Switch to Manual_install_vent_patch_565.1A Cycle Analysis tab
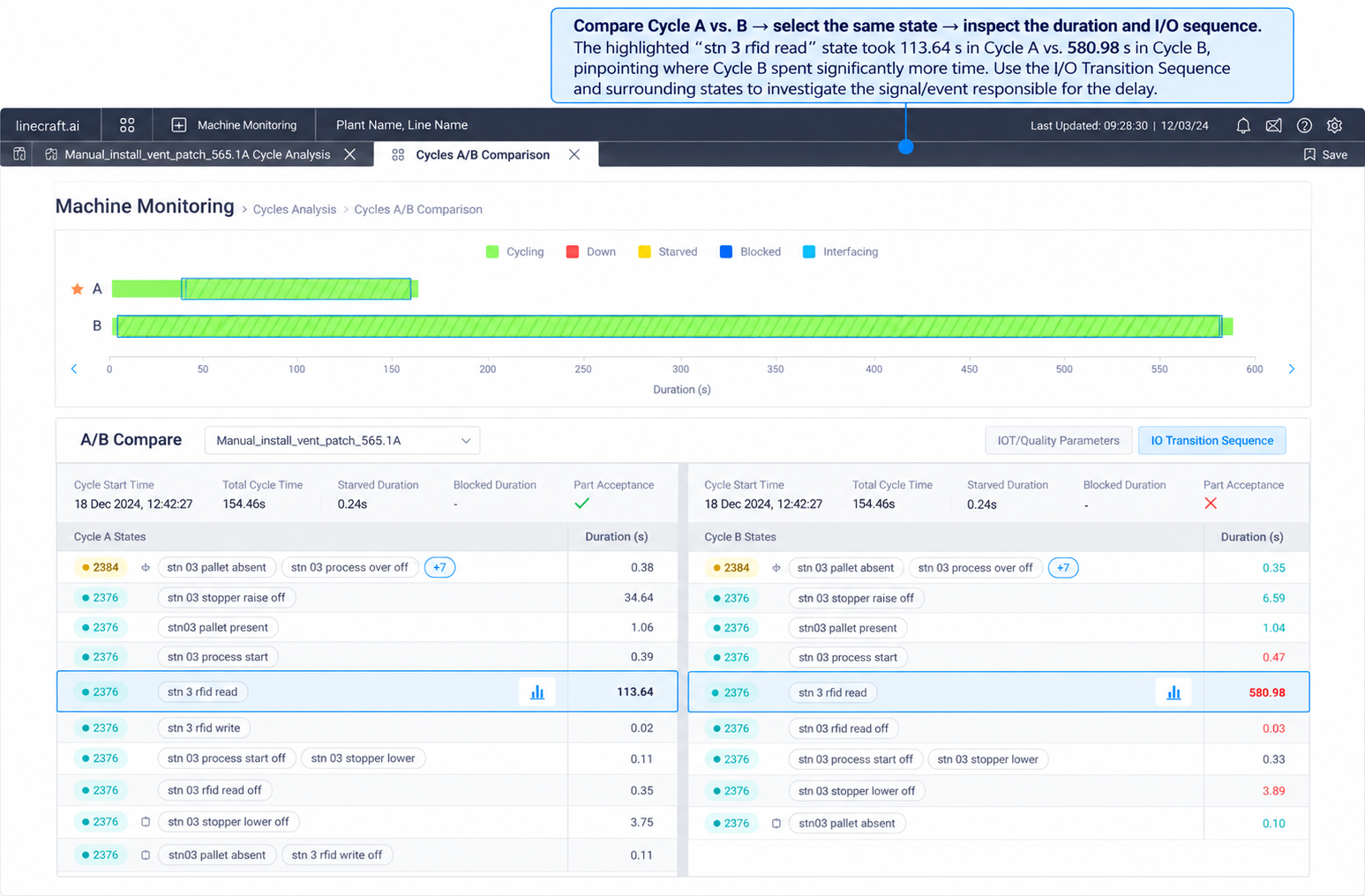Screen dimensions: 1365x896 [x=198, y=154]
